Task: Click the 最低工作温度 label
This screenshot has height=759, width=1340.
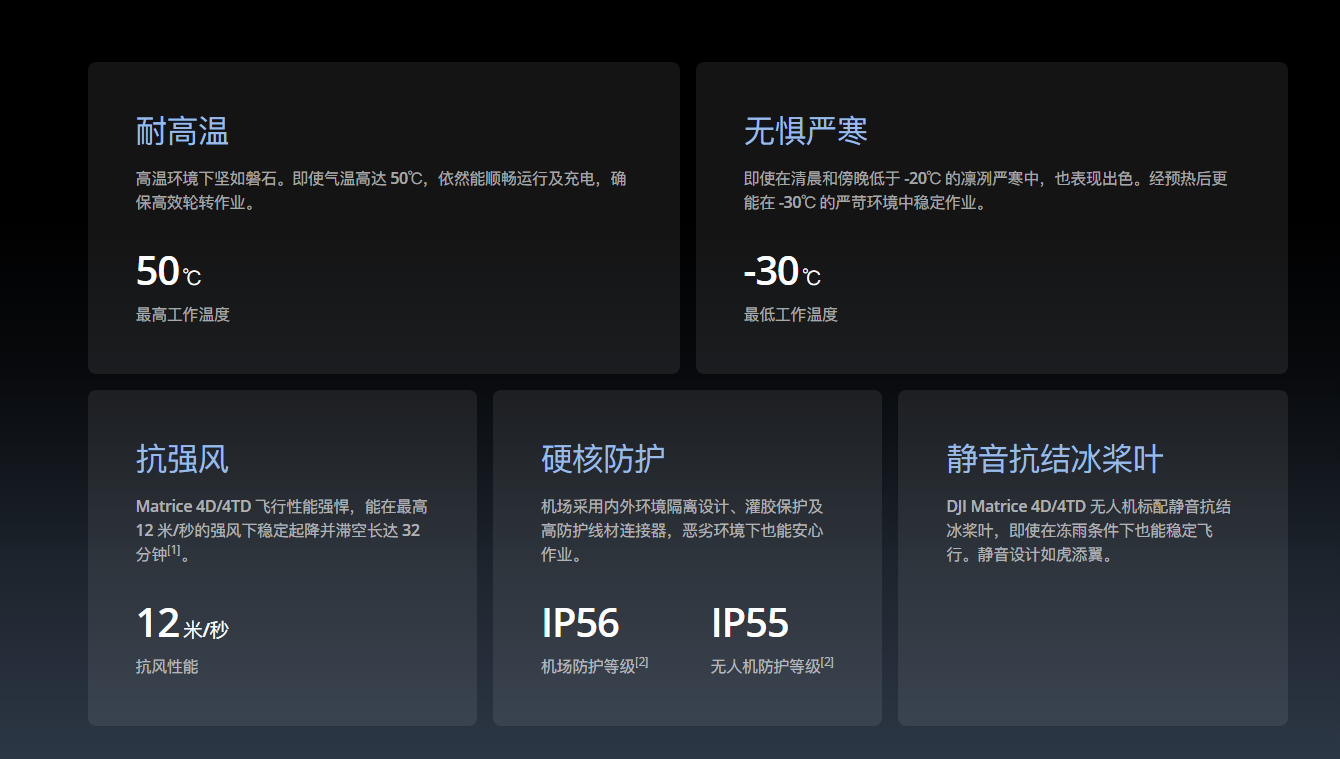Action: (x=791, y=314)
